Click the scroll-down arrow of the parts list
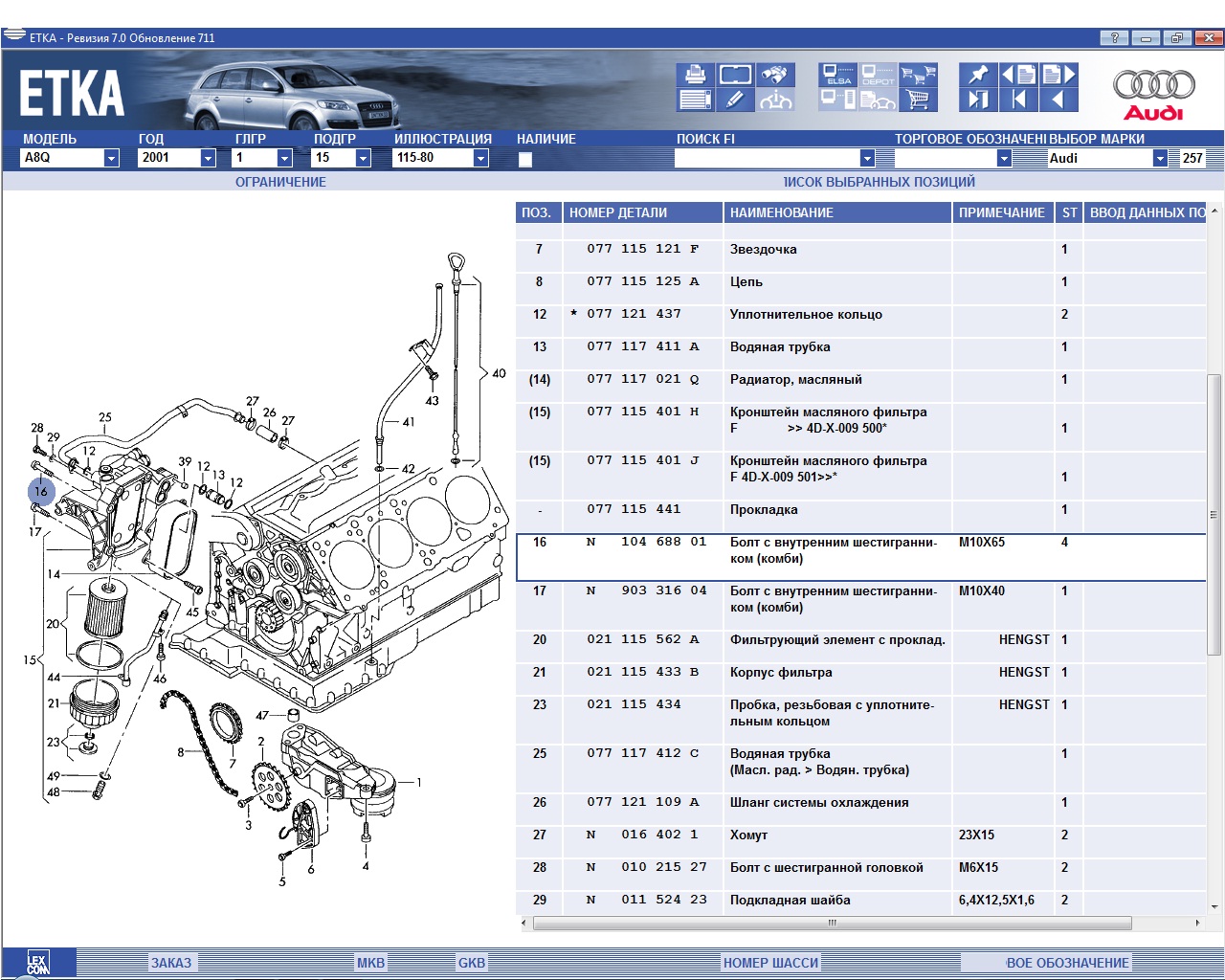 coord(1214,906)
